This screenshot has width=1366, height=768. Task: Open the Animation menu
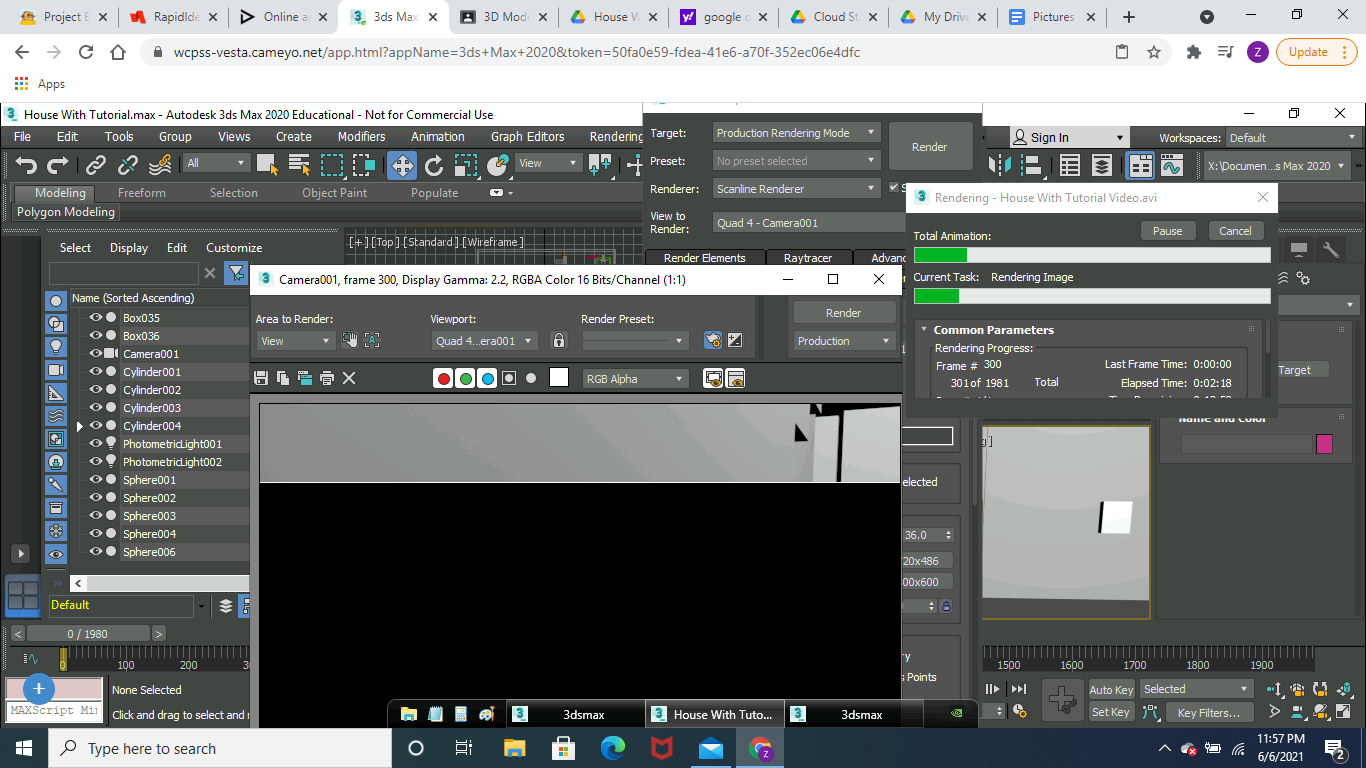tap(438, 137)
